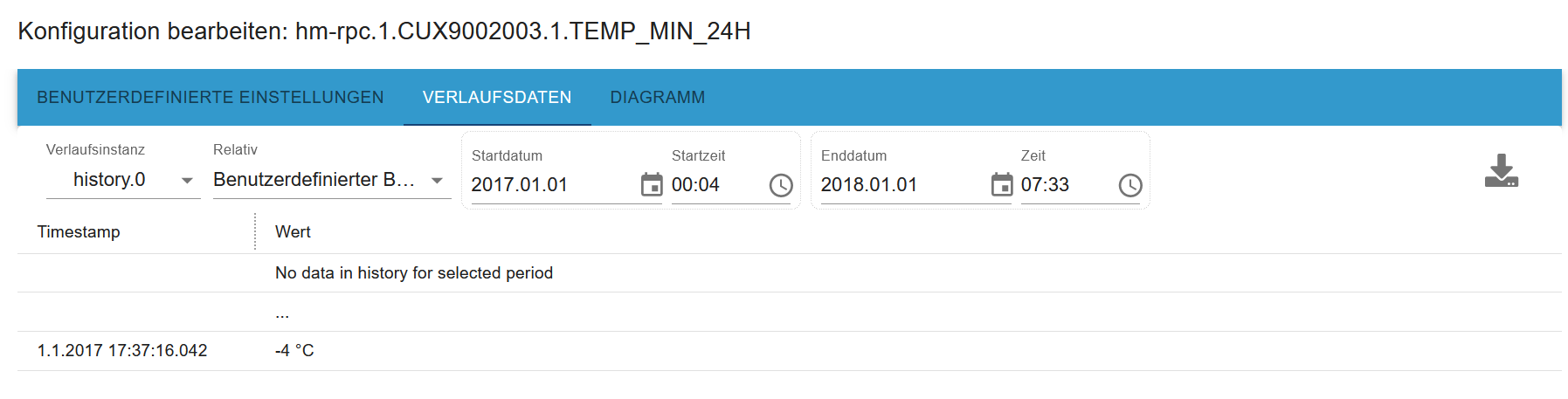Click the ellipsis row in table
The width and height of the screenshot is (1568, 399).
point(282,313)
